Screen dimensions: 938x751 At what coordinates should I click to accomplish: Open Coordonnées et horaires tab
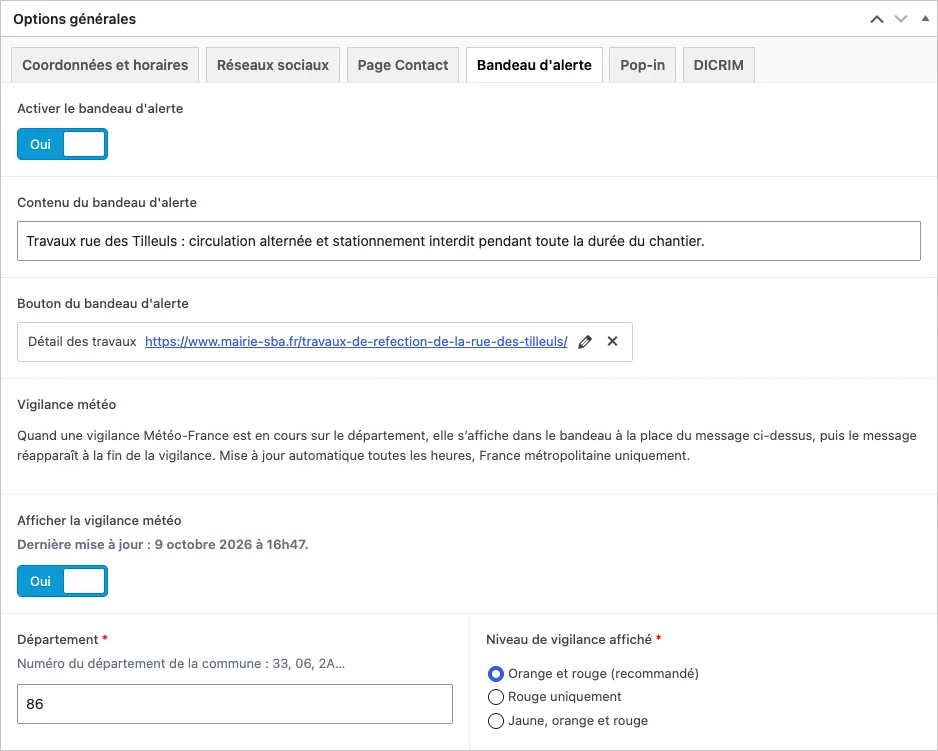pos(105,65)
